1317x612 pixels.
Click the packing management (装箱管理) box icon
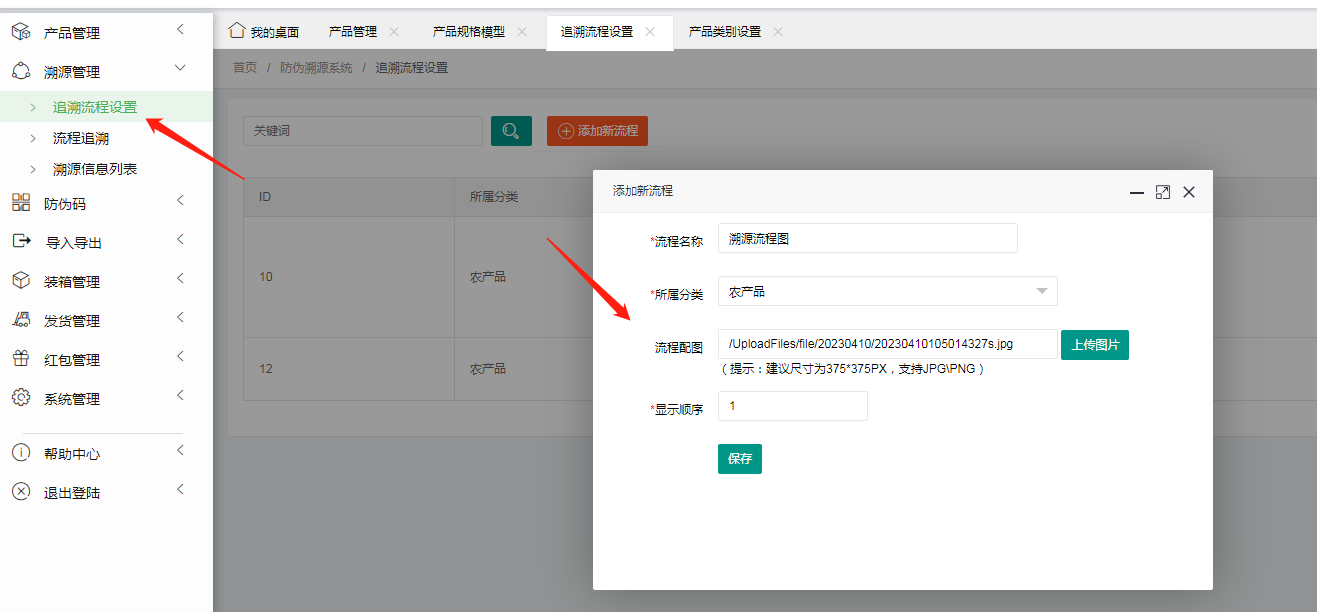click(21, 281)
